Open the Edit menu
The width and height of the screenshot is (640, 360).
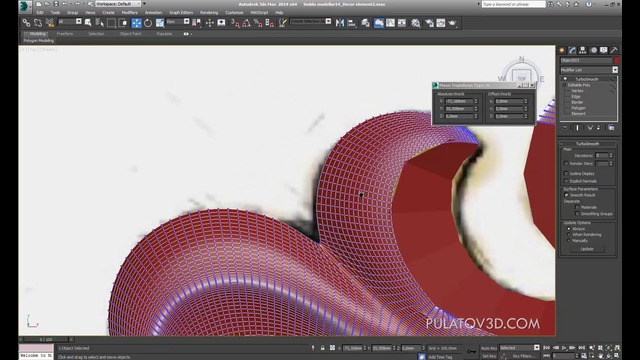[x=40, y=13]
